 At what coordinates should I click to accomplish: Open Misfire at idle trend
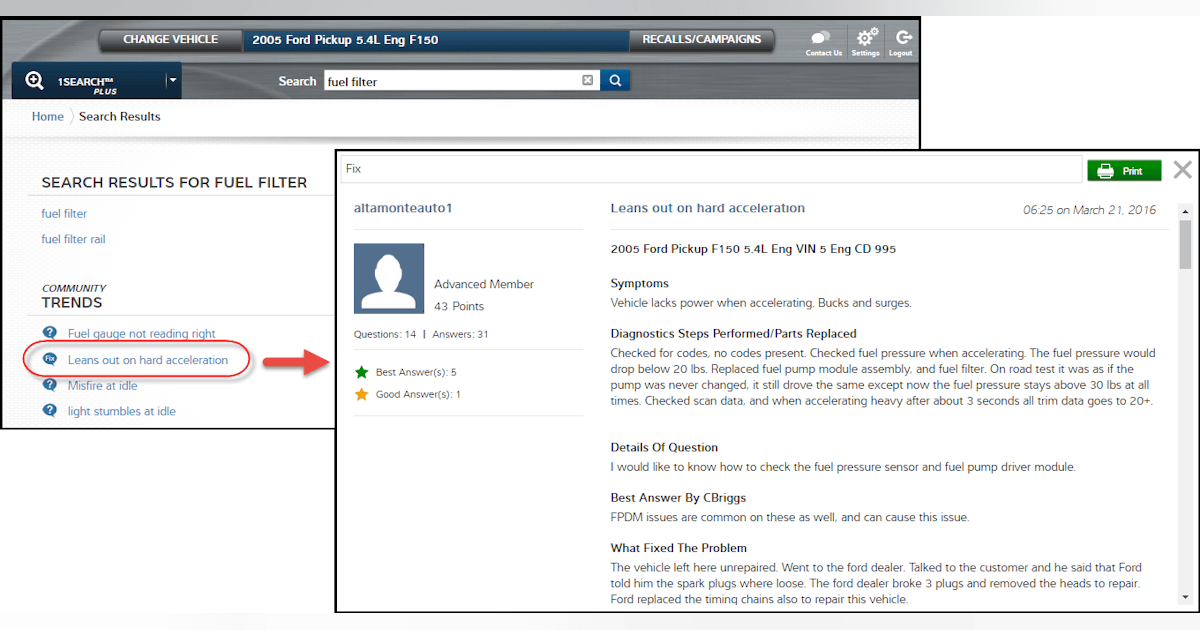click(102, 386)
